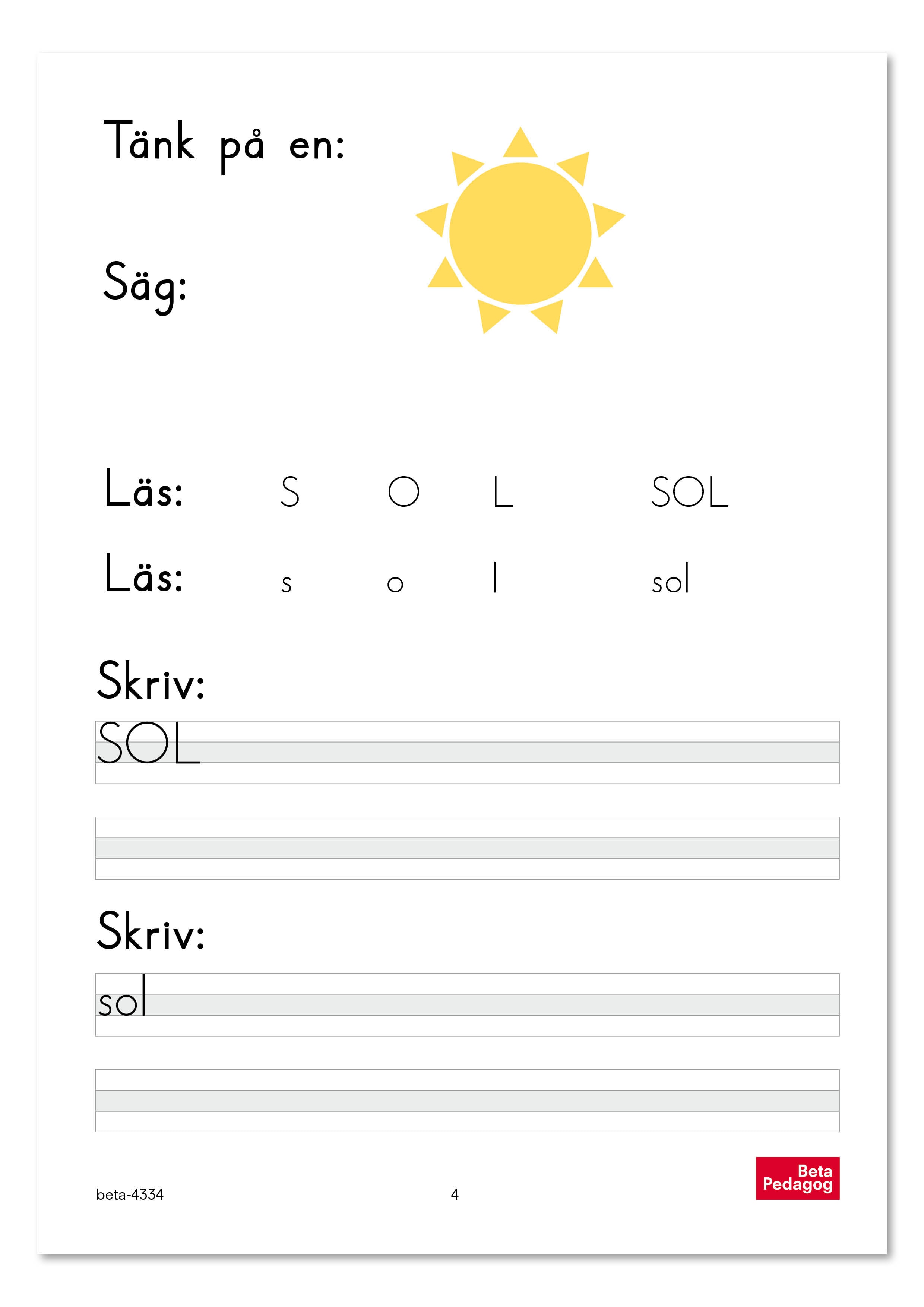
Task: Click the bottom empty writing line
Action: click(467, 1100)
